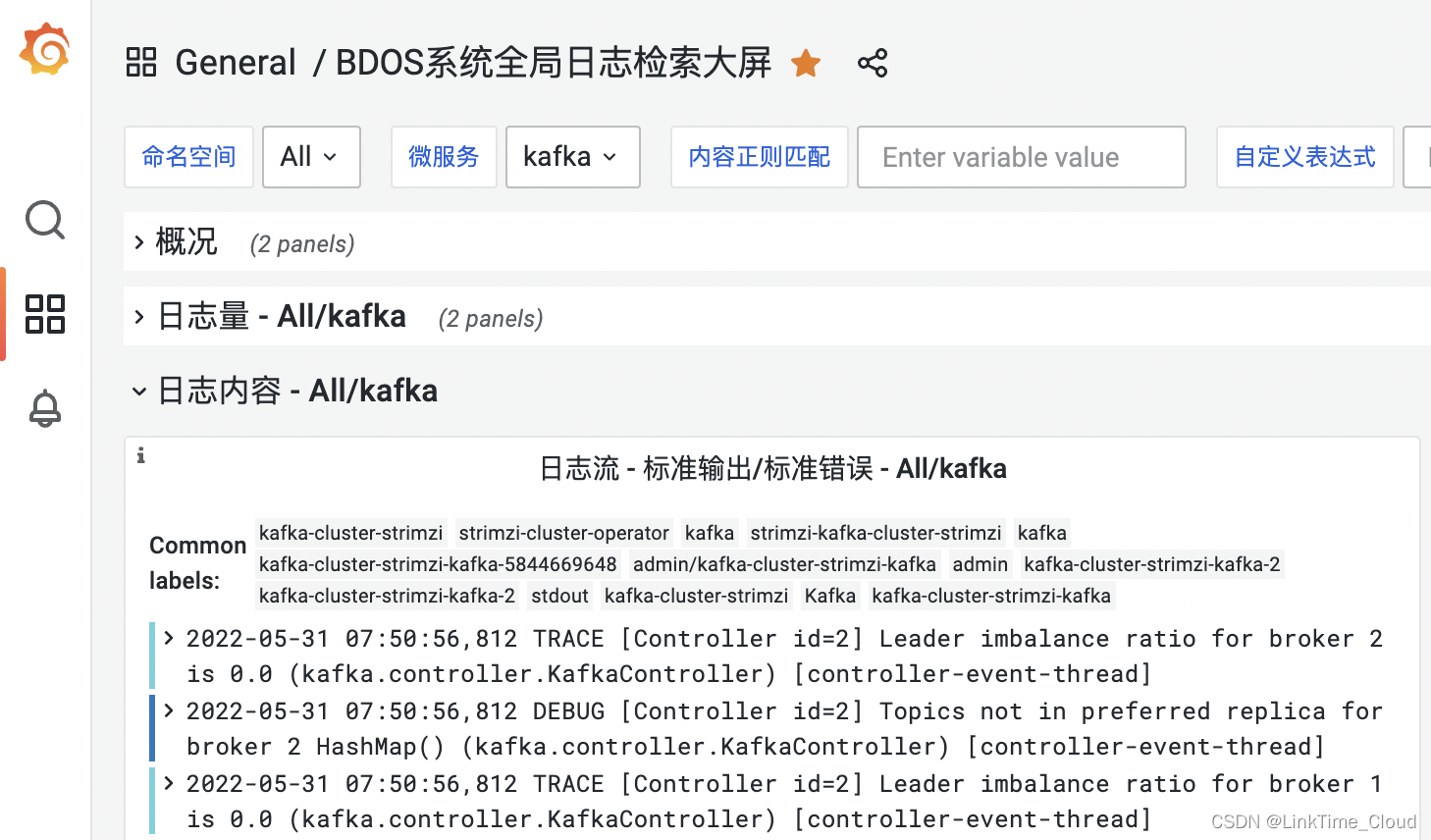This screenshot has height=840, width=1431.
Task: Click the Common labels heading
Action: [x=197, y=563]
